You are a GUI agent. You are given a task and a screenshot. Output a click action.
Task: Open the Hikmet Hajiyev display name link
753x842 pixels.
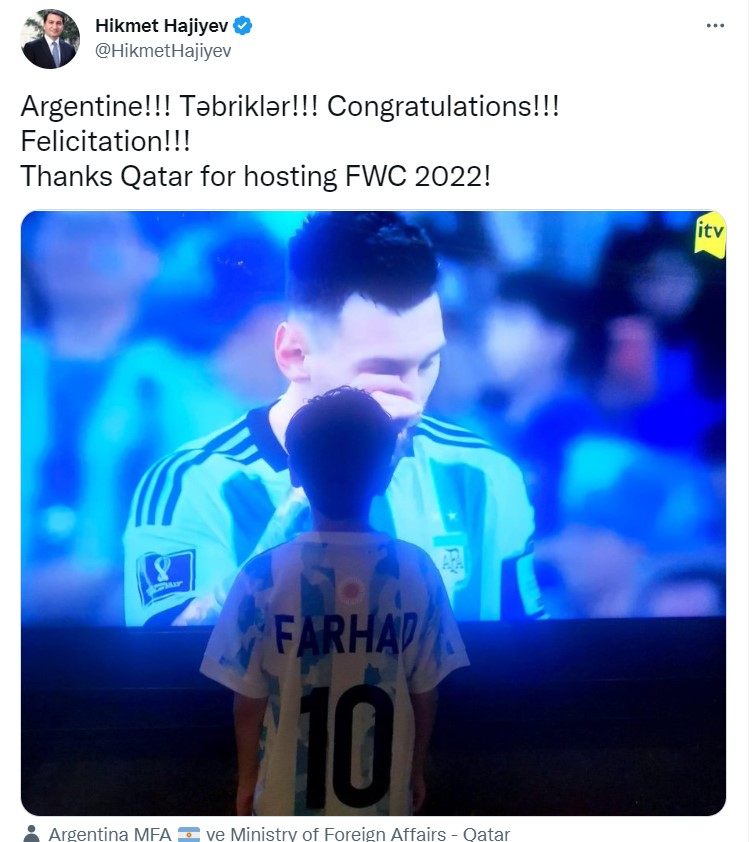[x=162, y=25]
